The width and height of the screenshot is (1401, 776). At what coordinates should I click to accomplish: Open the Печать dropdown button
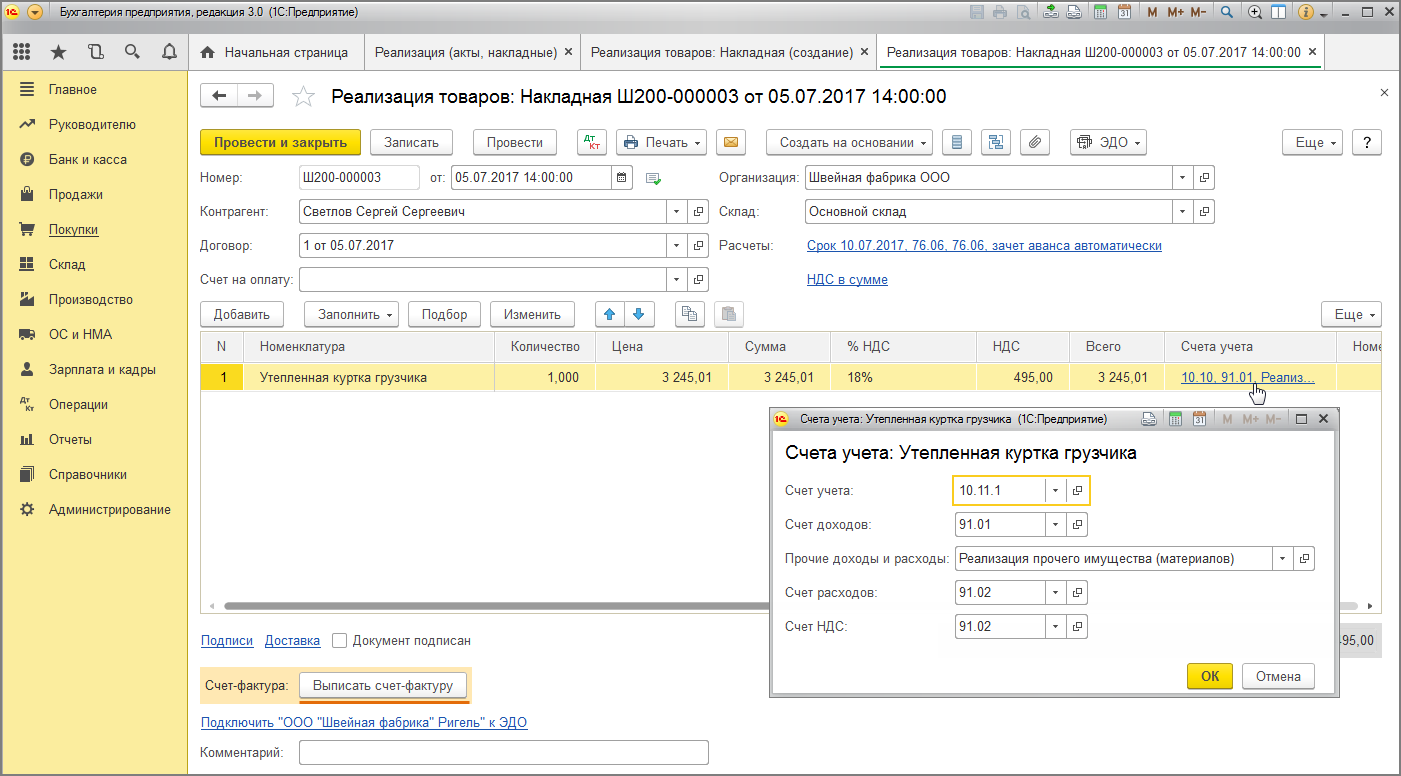pos(661,143)
